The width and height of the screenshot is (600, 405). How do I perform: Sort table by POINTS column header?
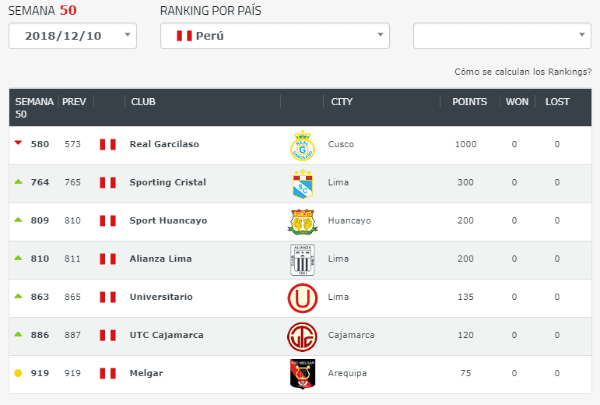coord(469,102)
